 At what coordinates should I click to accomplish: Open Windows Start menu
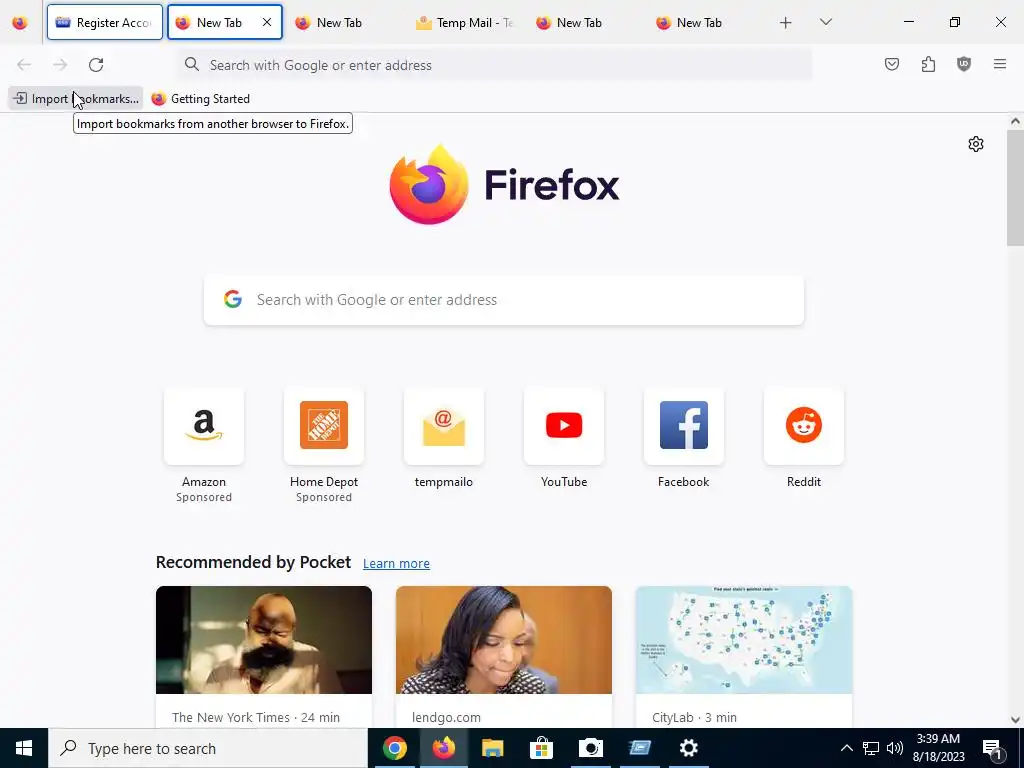click(24, 748)
